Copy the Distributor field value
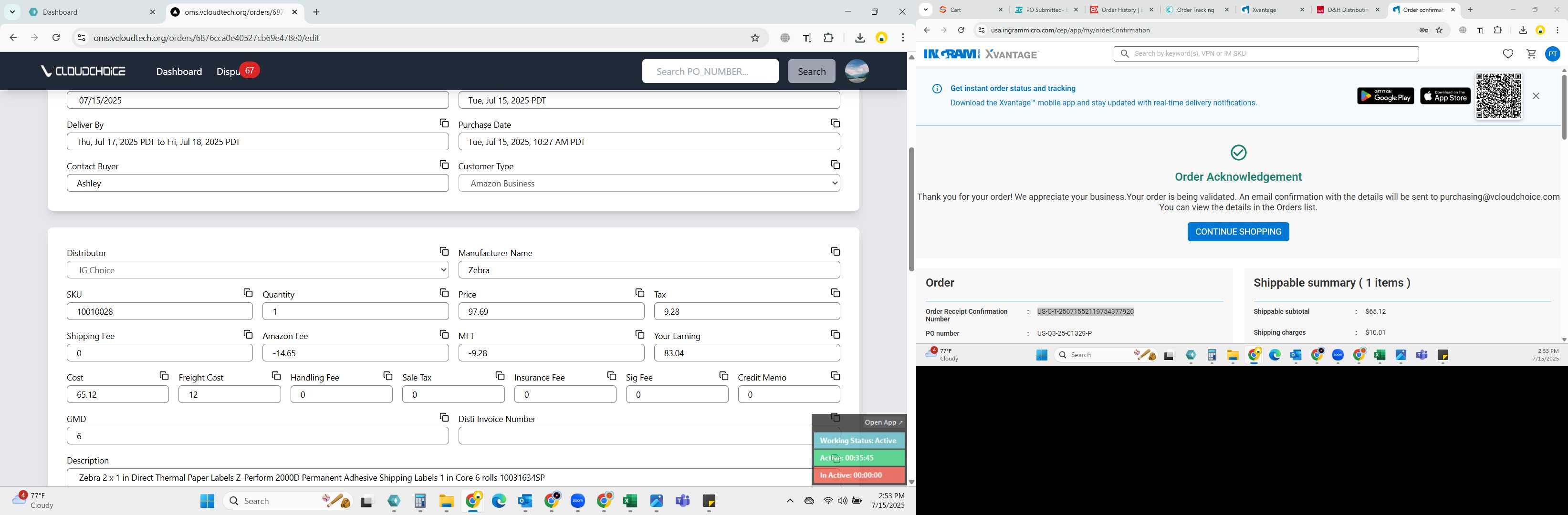 [x=444, y=252]
